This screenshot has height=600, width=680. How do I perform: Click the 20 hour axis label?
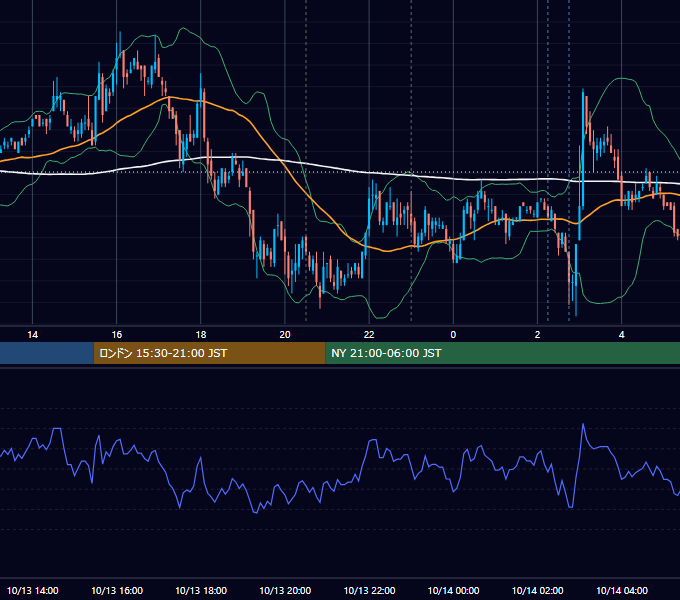[285, 335]
